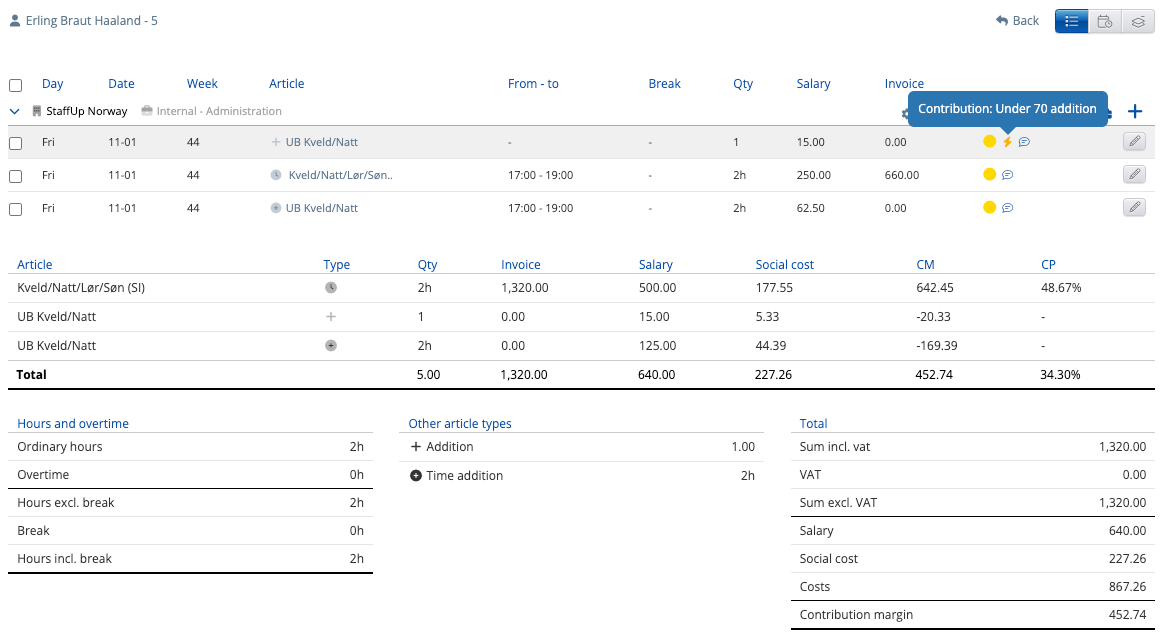
Task: Edit the first UB Kveld/Natt row with the pencil
Action: (1133, 142)
